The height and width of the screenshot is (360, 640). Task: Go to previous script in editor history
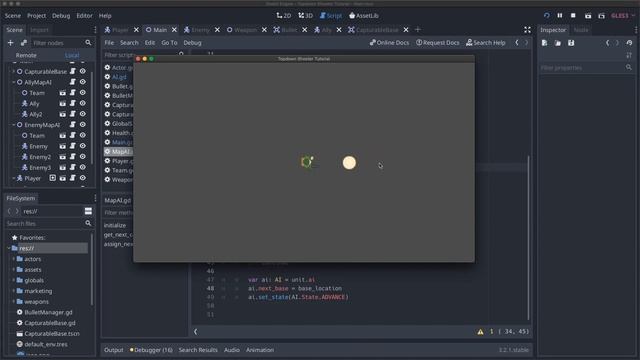[517, 42]
